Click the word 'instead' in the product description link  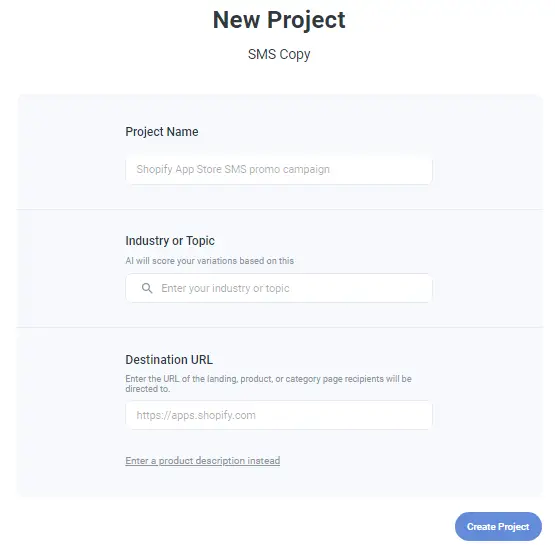click(264, 461)
